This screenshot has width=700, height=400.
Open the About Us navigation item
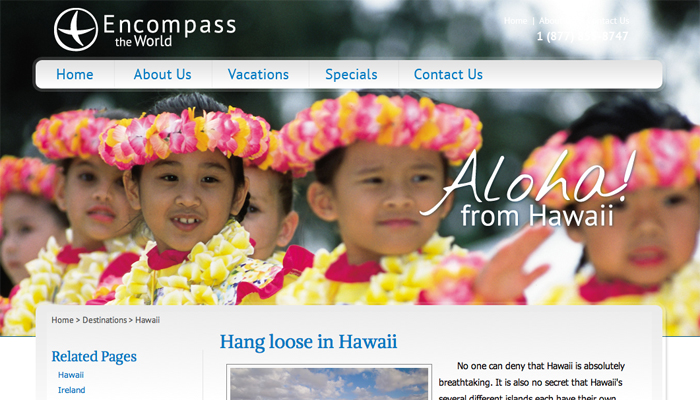[x=162, y=74]
